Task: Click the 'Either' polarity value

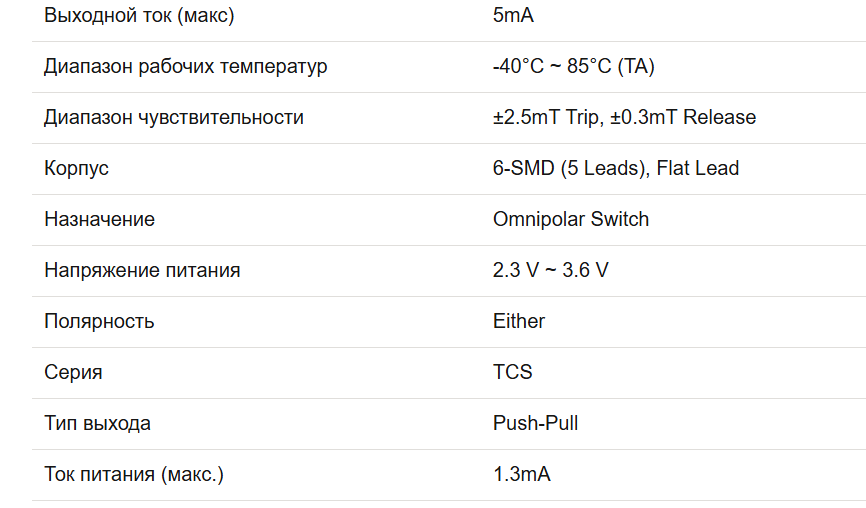Action: coord(519,322)
